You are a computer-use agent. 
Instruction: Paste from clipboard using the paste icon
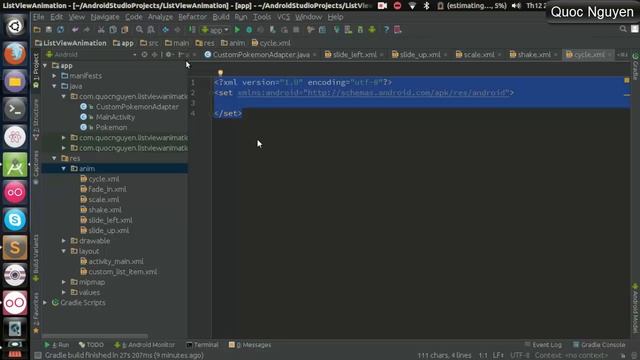[x=124, y=30]
